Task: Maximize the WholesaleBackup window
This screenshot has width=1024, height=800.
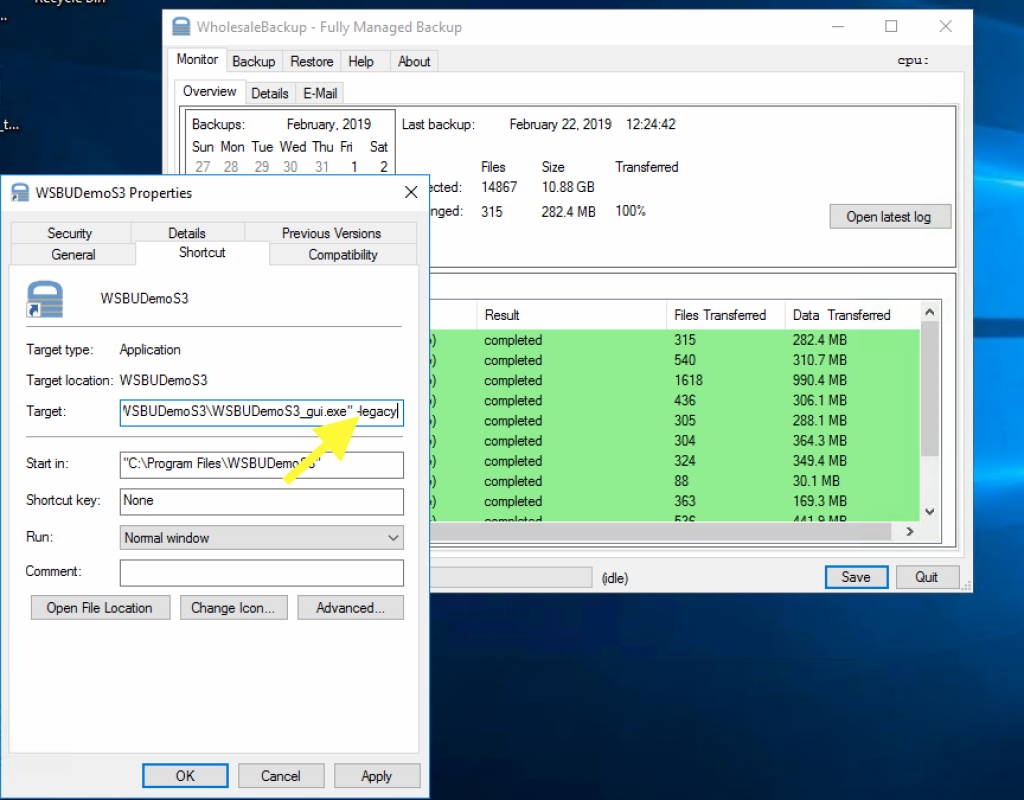Action: click(x=891, y=27)
